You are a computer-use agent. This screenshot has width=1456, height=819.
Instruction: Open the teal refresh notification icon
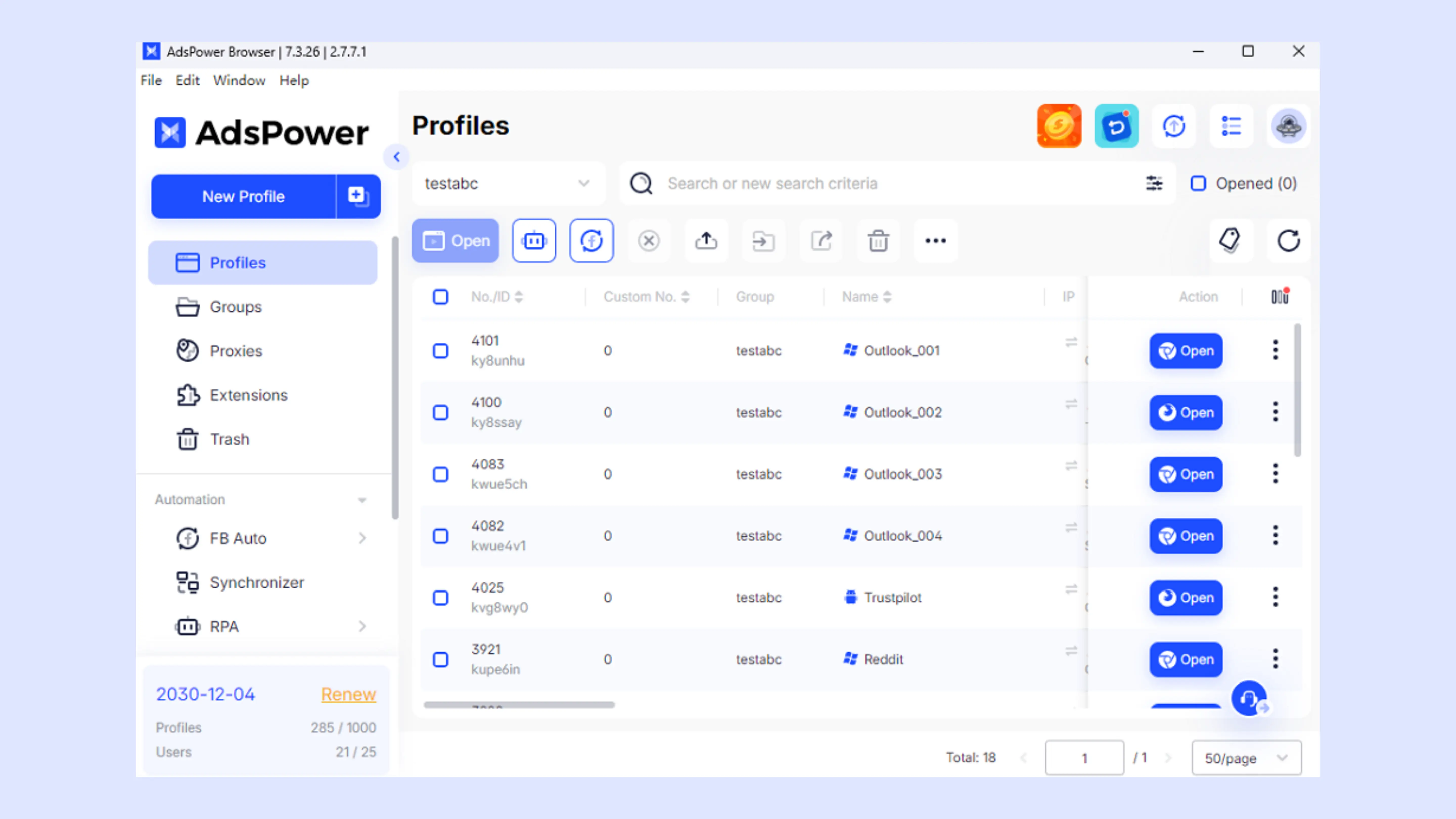(1116, 126)
